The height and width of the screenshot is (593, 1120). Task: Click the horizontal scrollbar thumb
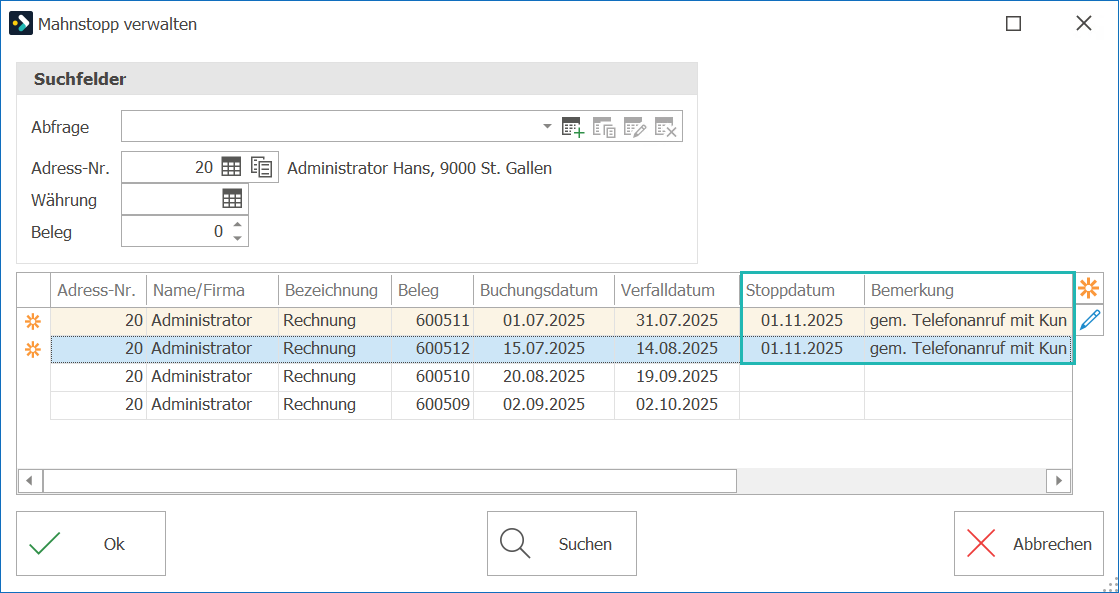(389, 481)
